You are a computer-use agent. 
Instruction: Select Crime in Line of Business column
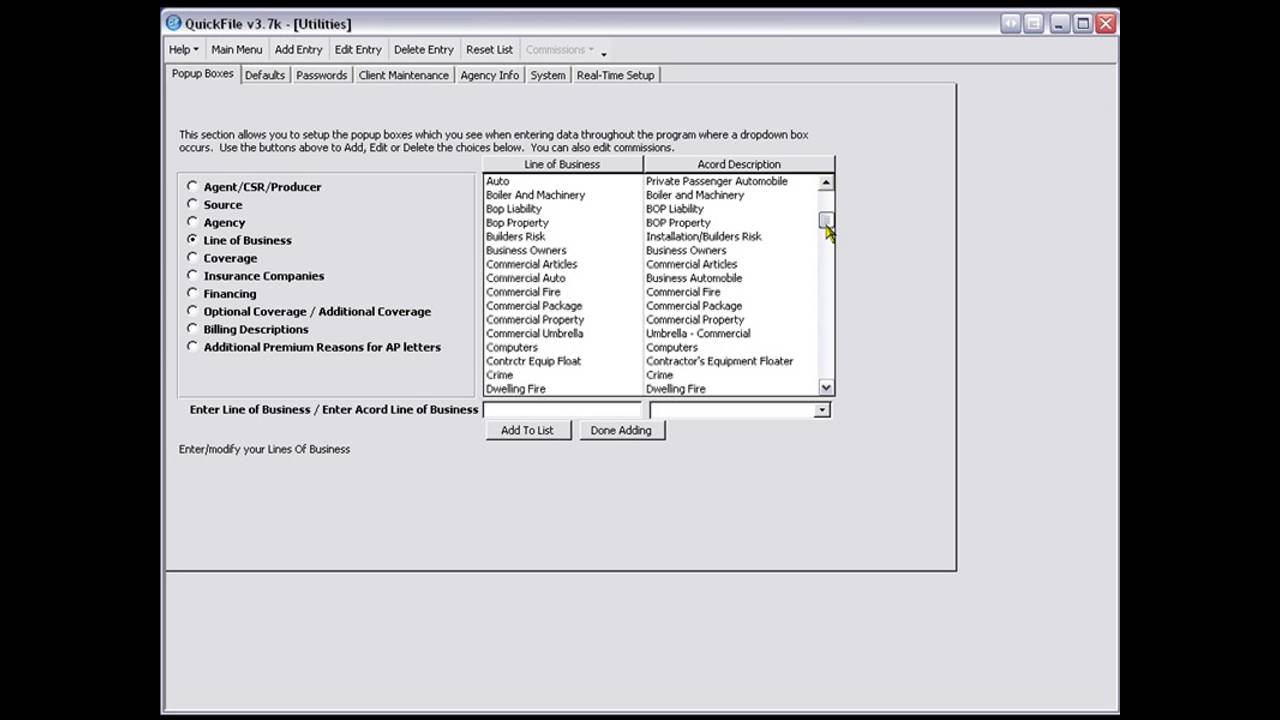(x=500, y=375)
